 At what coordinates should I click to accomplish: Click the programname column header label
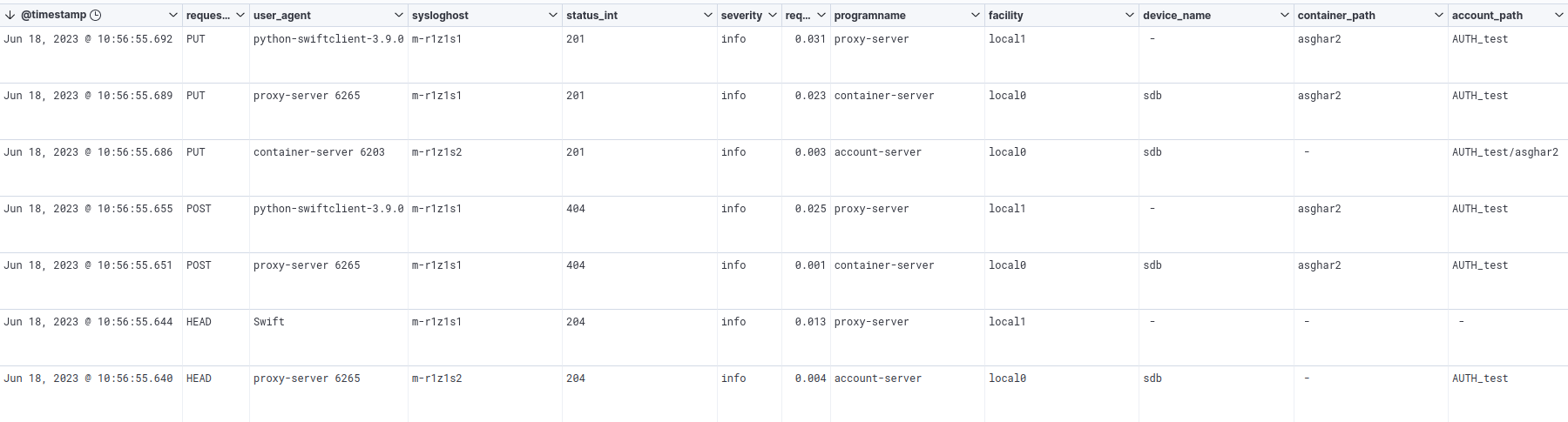pyautogui.click(x=869, y=15)
